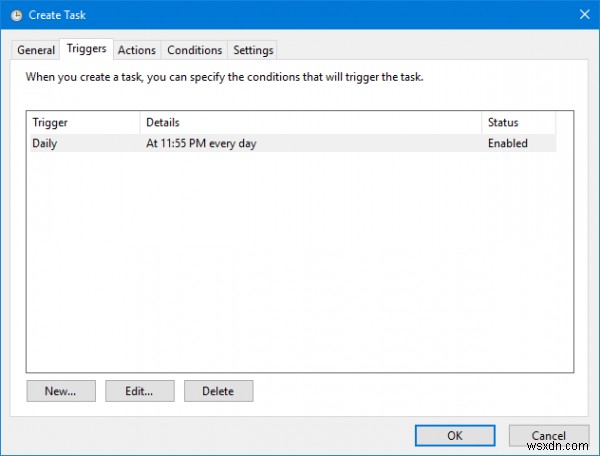The image size is (600, 456).
Task: Delete the selected trigger
Action: (219, 390)
